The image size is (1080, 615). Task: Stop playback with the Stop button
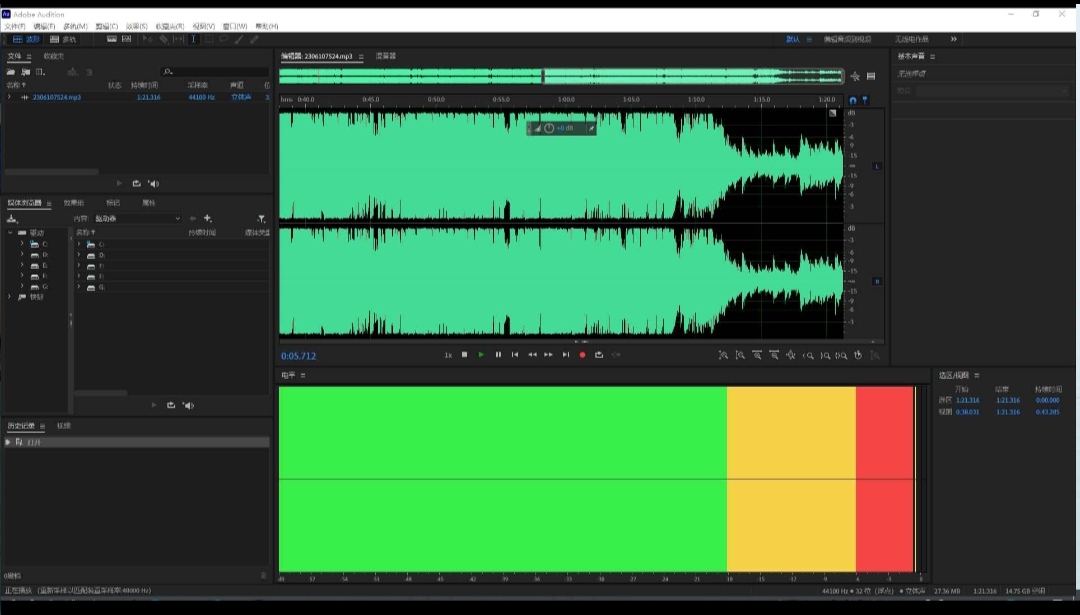point(464,355)
